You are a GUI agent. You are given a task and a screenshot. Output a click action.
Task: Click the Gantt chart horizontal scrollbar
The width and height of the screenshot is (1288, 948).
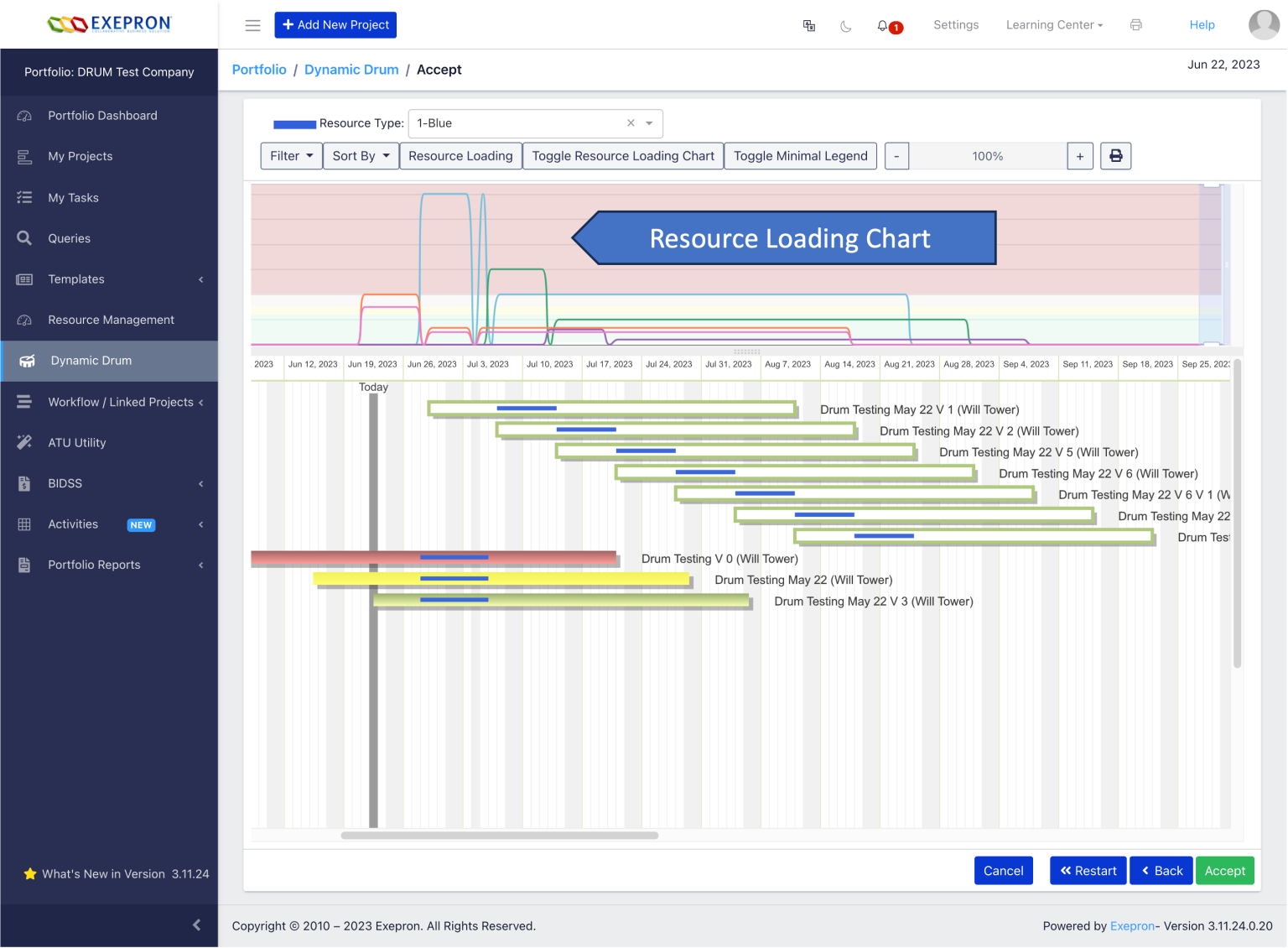499,836
